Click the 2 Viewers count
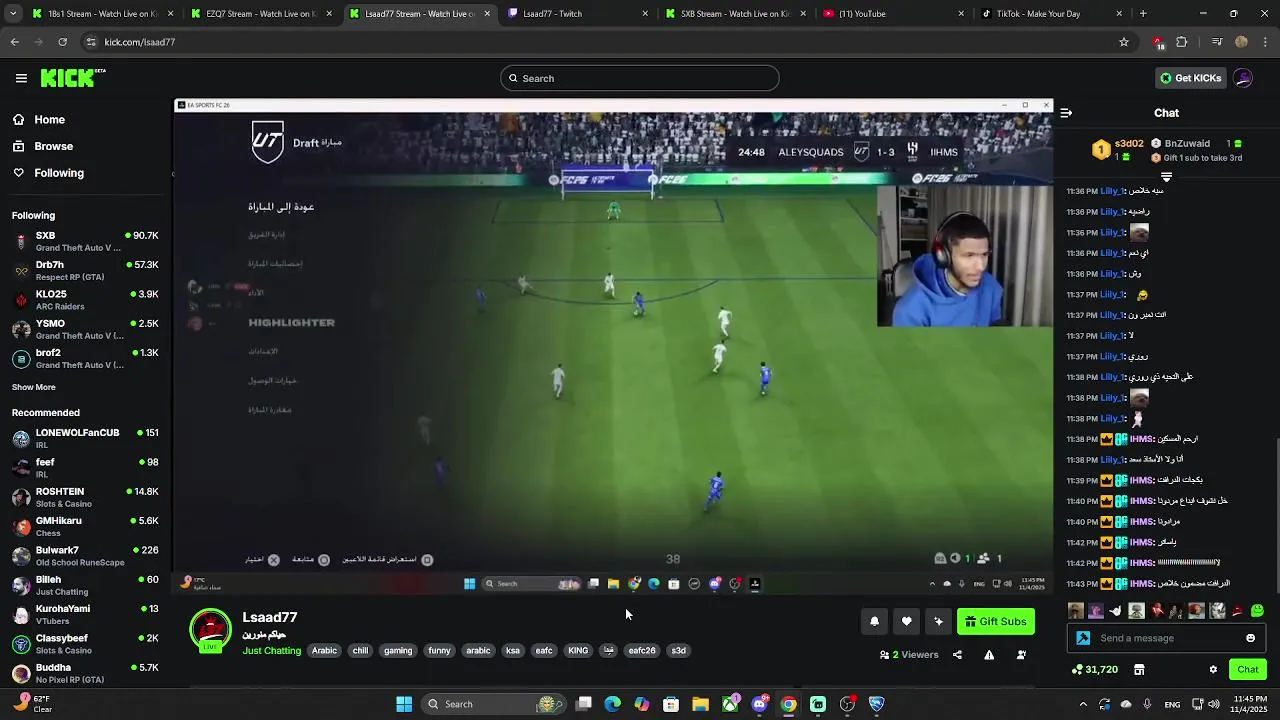This screenshot has width=1280, height=720. [x=909, y=655]
